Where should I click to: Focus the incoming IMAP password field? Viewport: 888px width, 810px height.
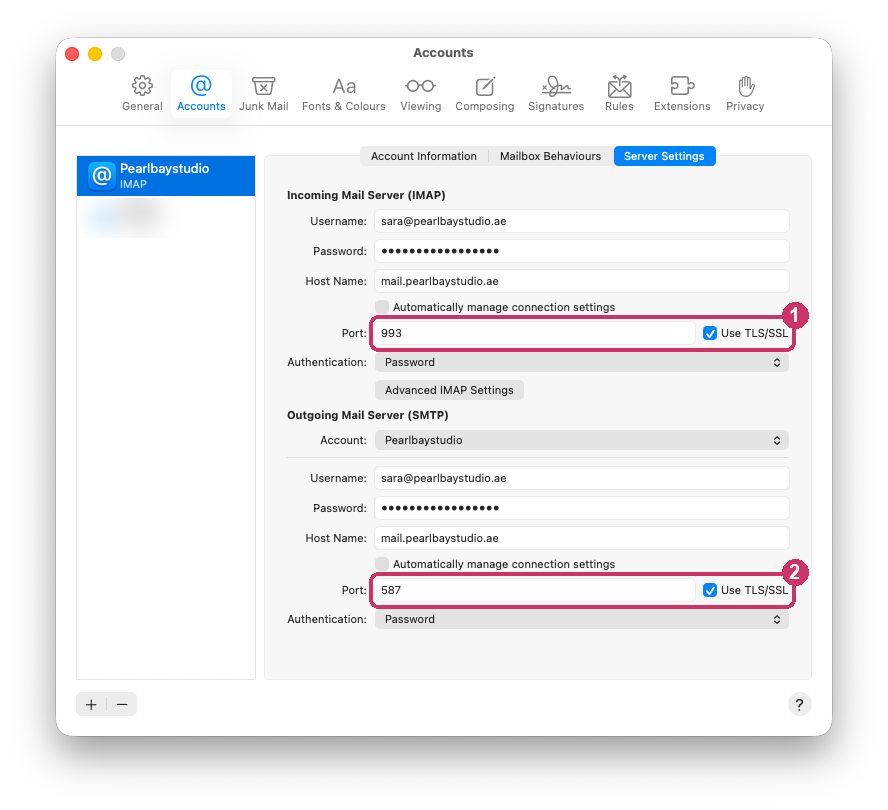581,251
